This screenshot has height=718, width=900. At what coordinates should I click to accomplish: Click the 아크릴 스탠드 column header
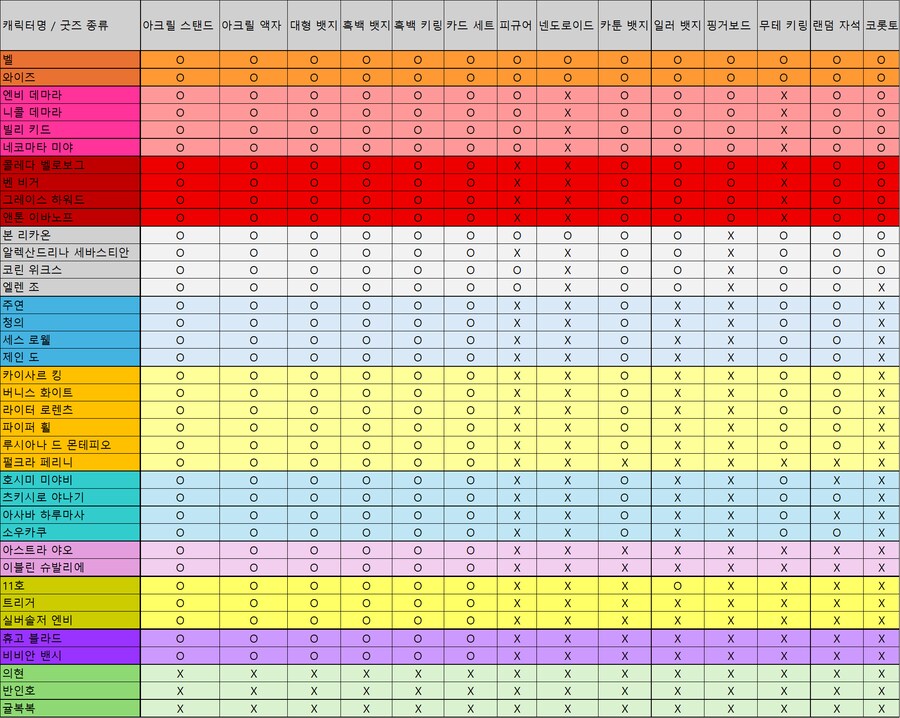click(180, 25)
